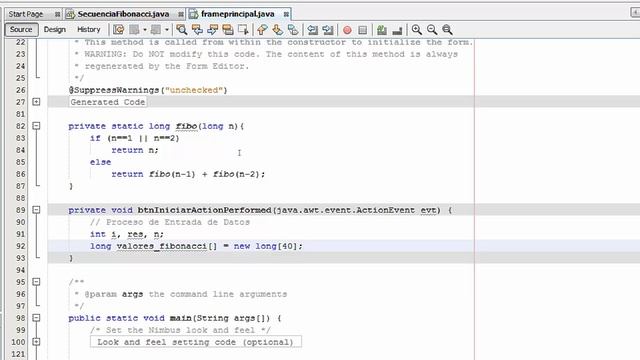Open the Back history dropdown arrow

144,29
